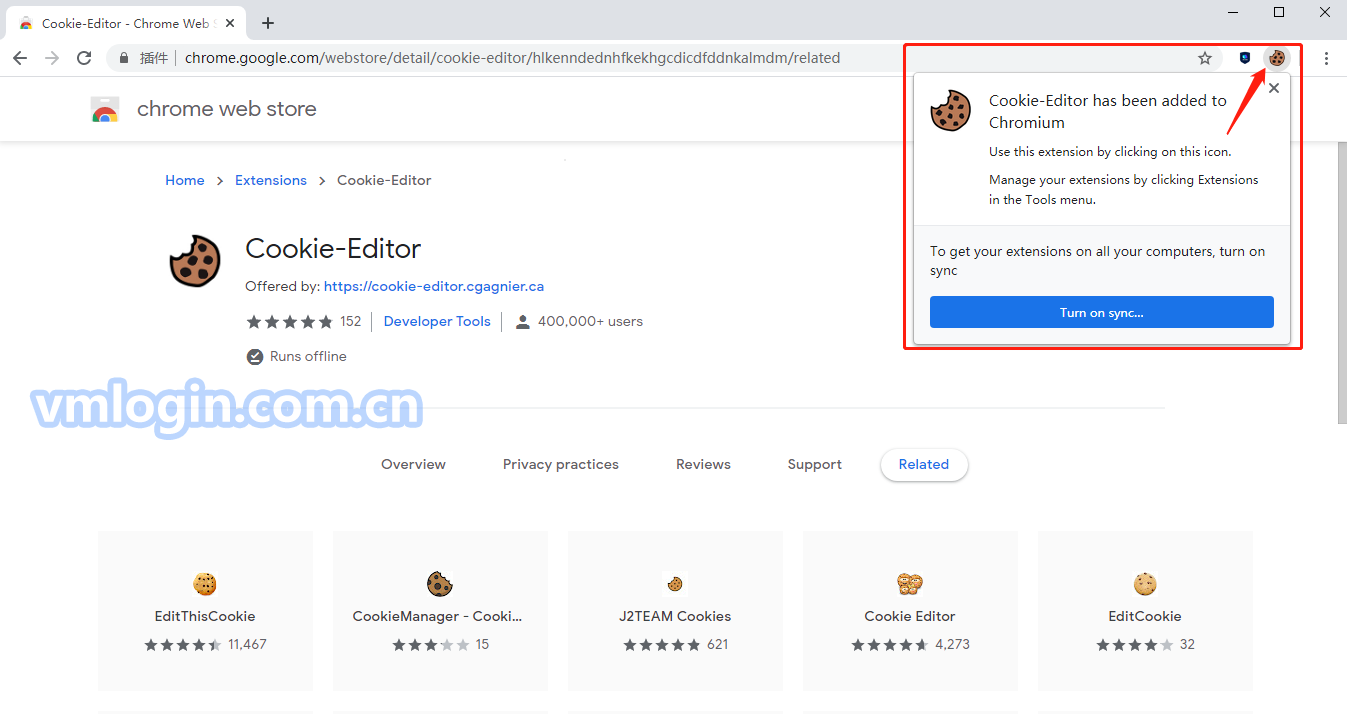Viewport: 1347px width, 714px height.
Task: Open the Chrome three-dot menu
Action: click(1326, 58)
